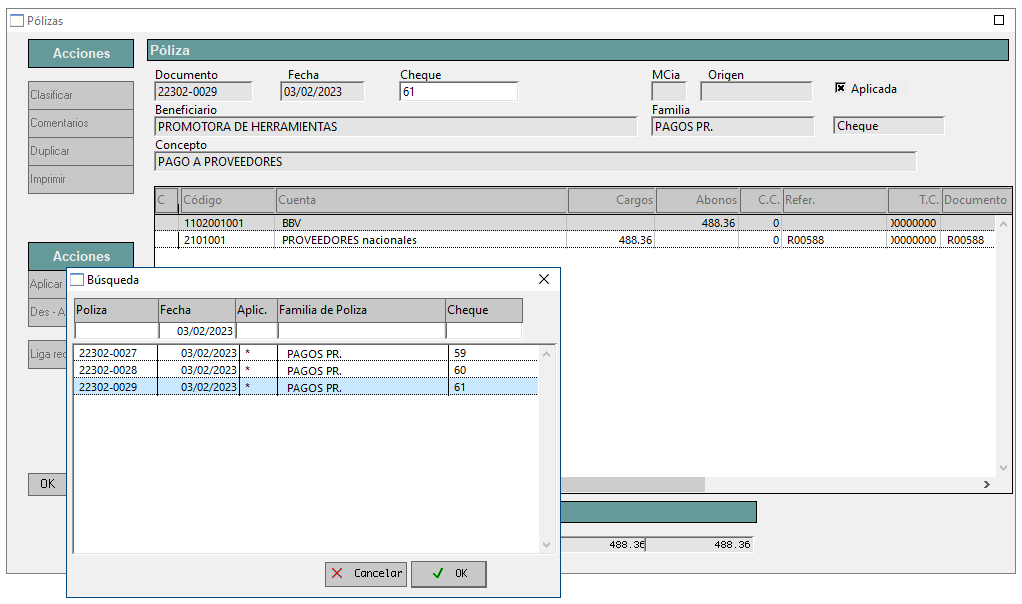This screenshot has width=1022, height=604.
Task: Click the Fecha column header in Búsqueda
Action: pyautogui.click(x=197, y=310)
